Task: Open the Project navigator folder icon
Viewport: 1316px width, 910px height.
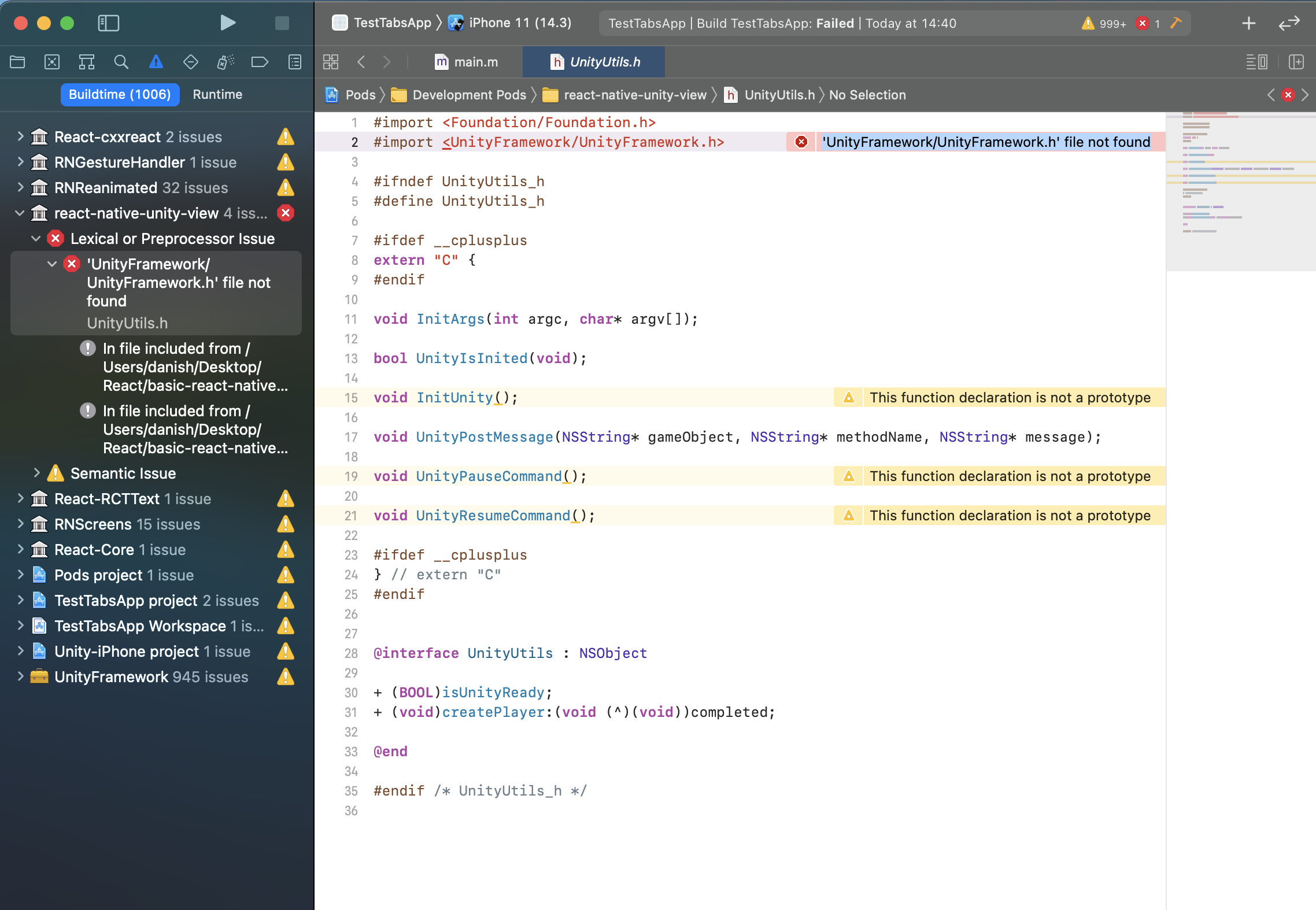Action: [x=17, y=62]
